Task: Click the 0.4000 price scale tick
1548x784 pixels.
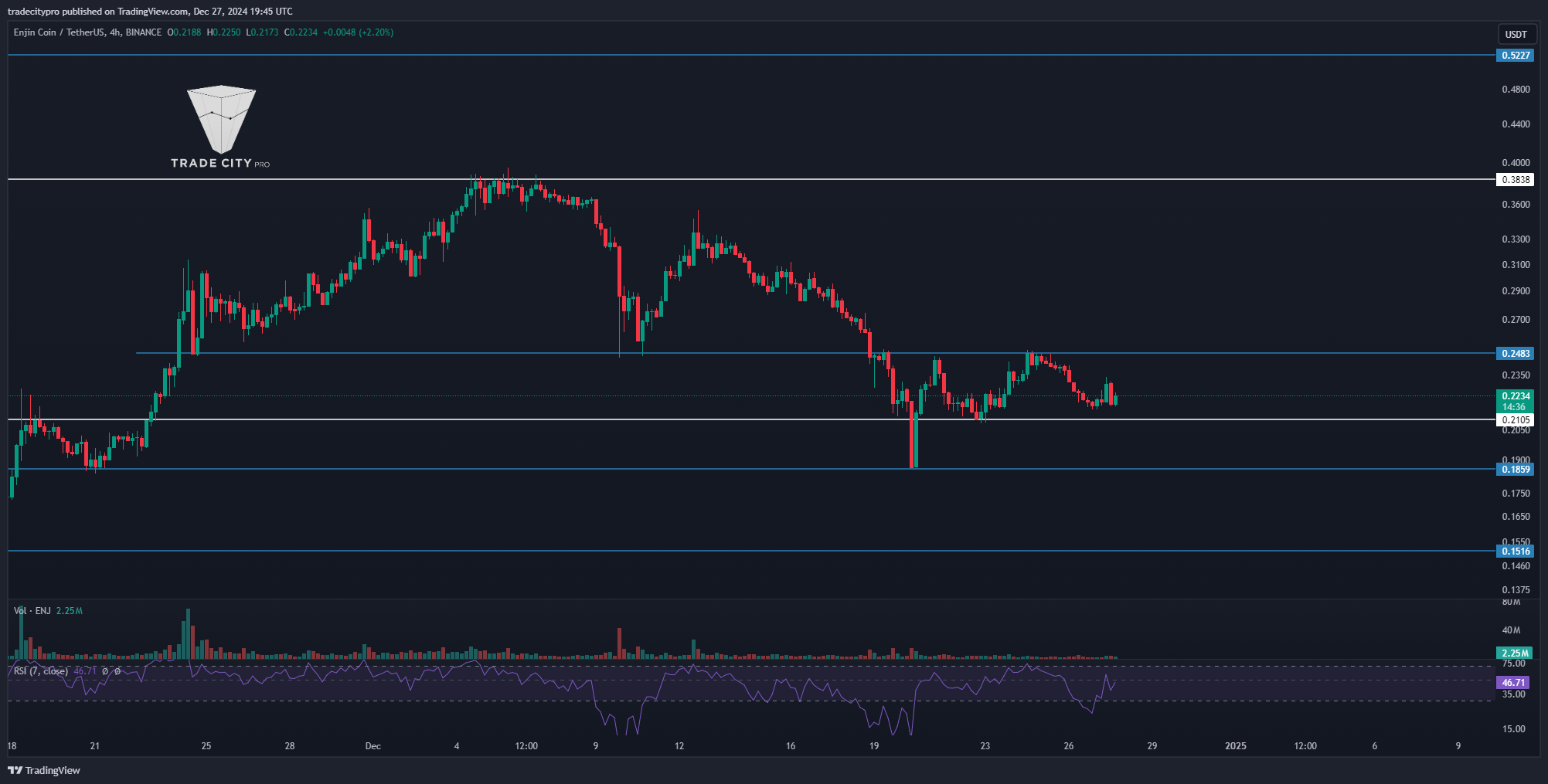Action: pyautogui.click(x=1516, y=163)
